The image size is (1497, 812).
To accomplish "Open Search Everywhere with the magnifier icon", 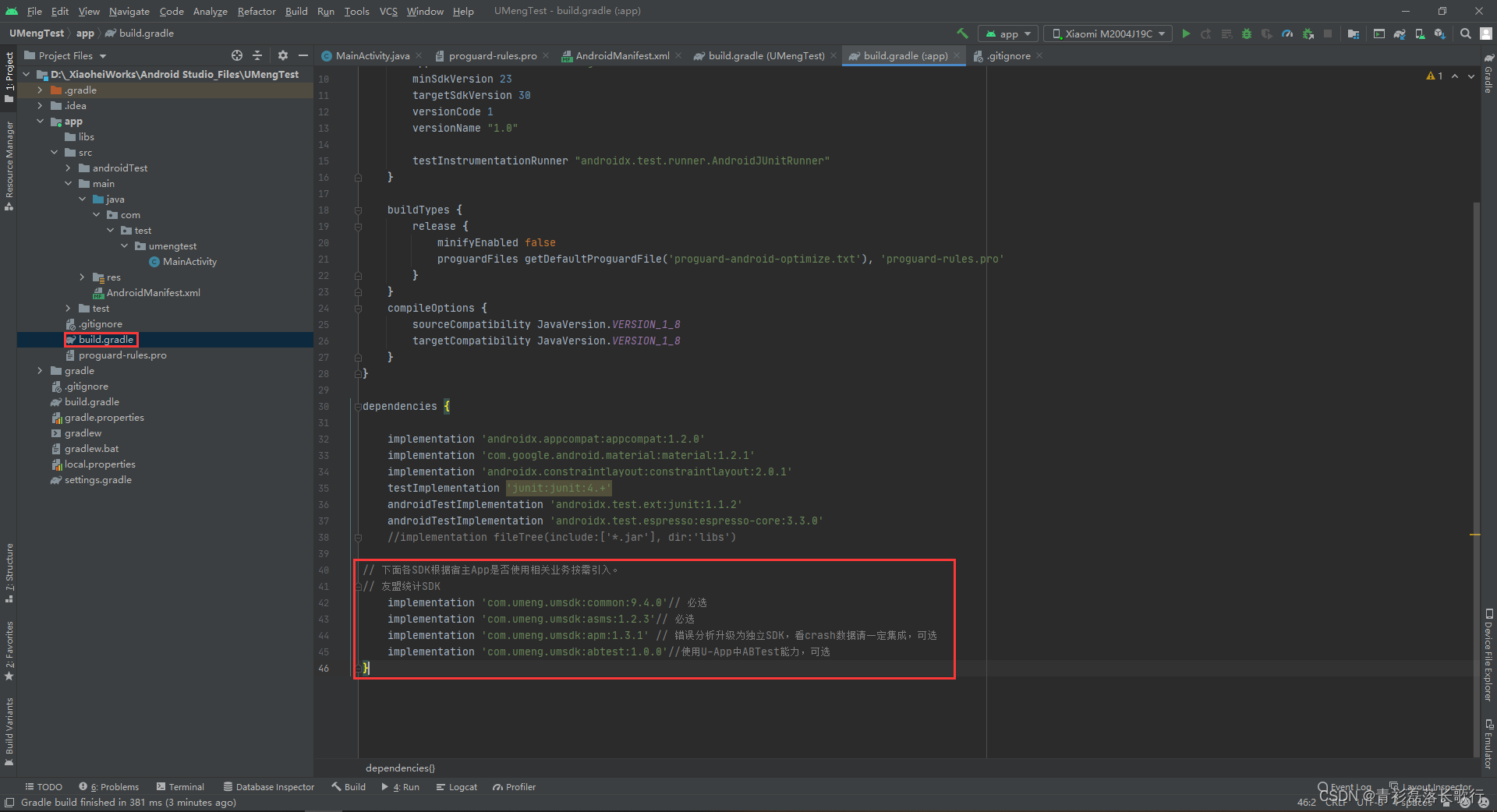I will [x=1466, y=34].
